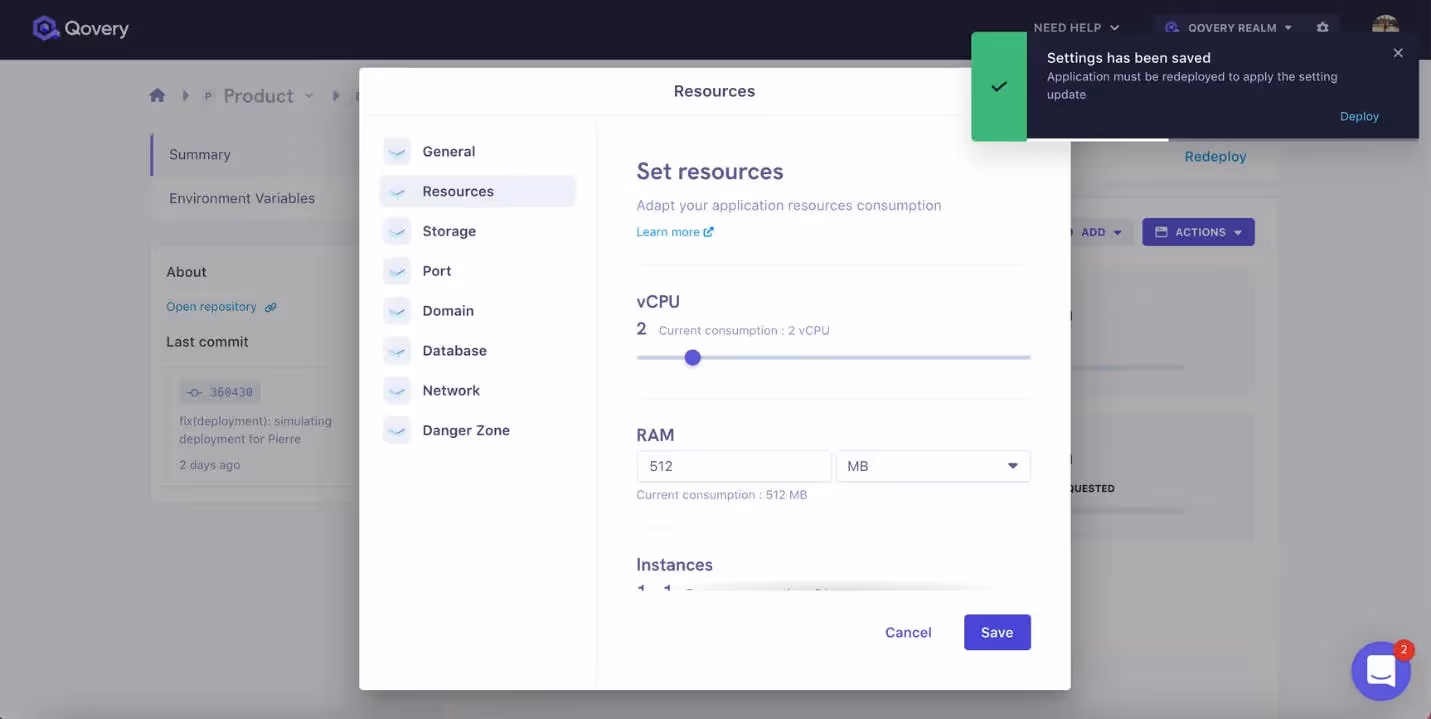Open the ADD dropdown button
The width and height of the screenshot is (1431, 719).
[x=1100, y=232]
